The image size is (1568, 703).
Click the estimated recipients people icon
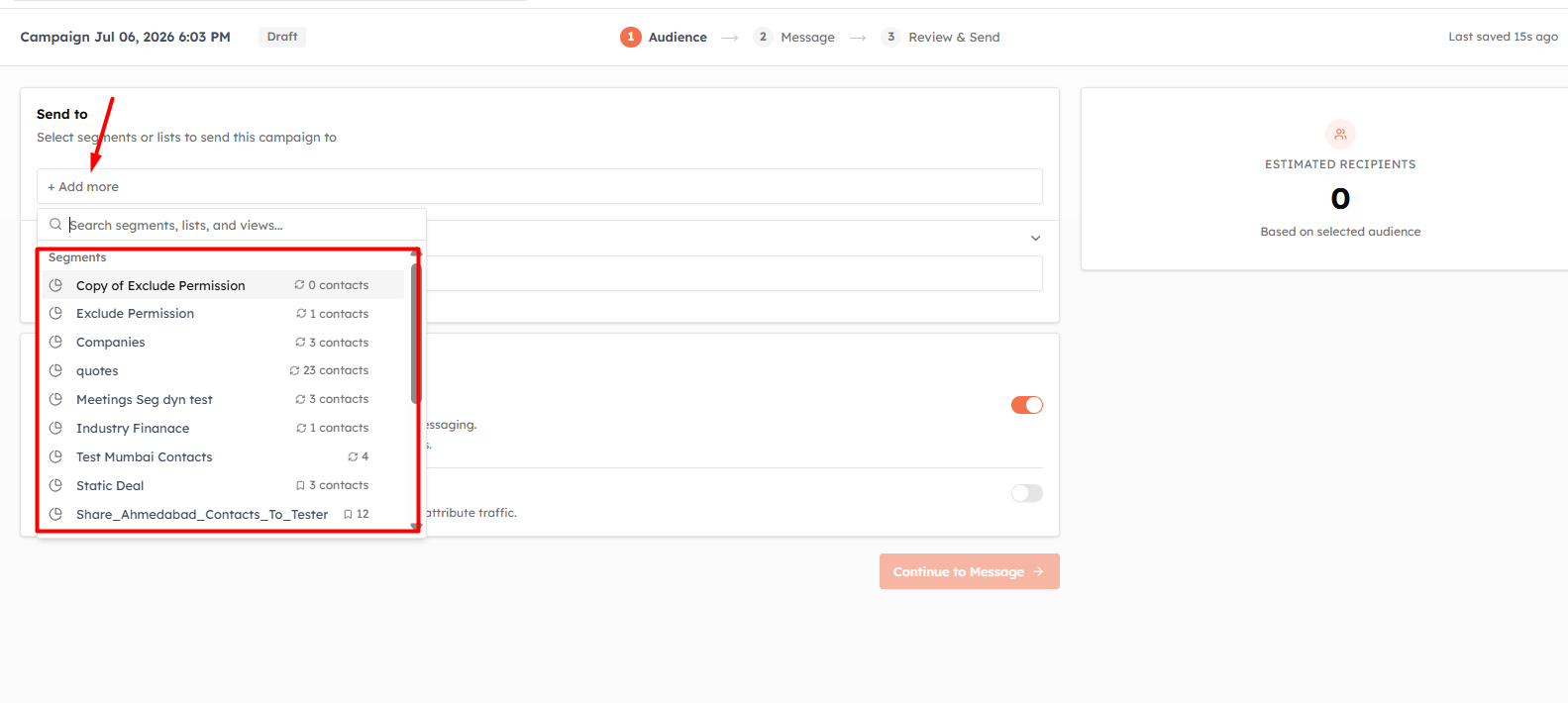point(1340,134)
